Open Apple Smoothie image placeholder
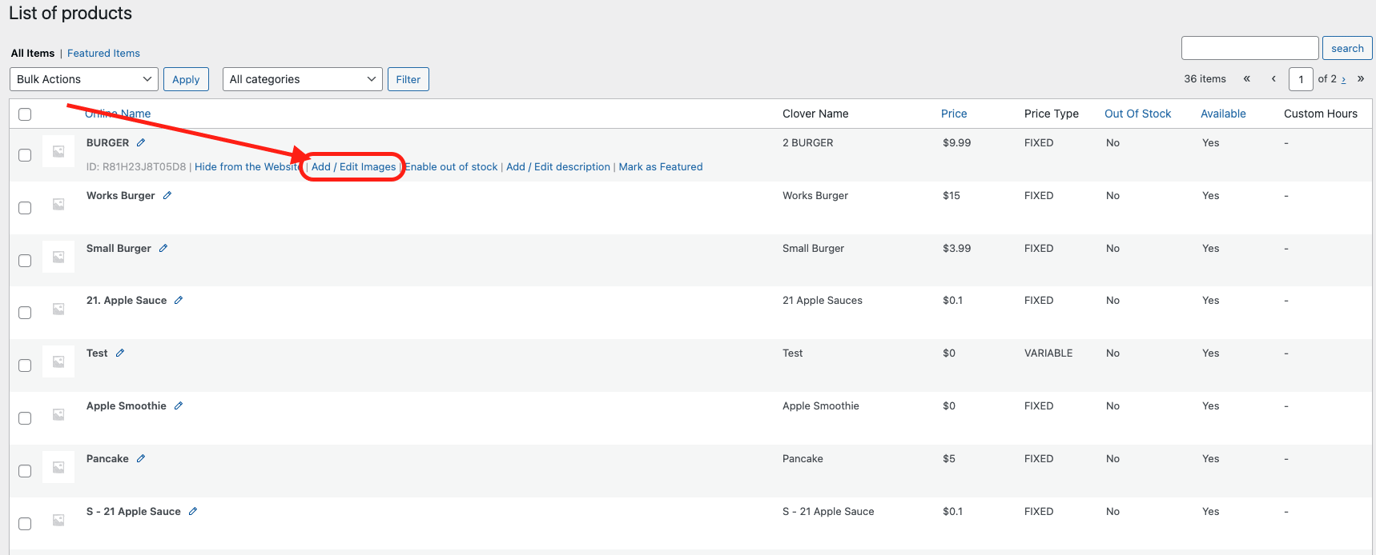The image size is (1376, 555). coord(59,414)
